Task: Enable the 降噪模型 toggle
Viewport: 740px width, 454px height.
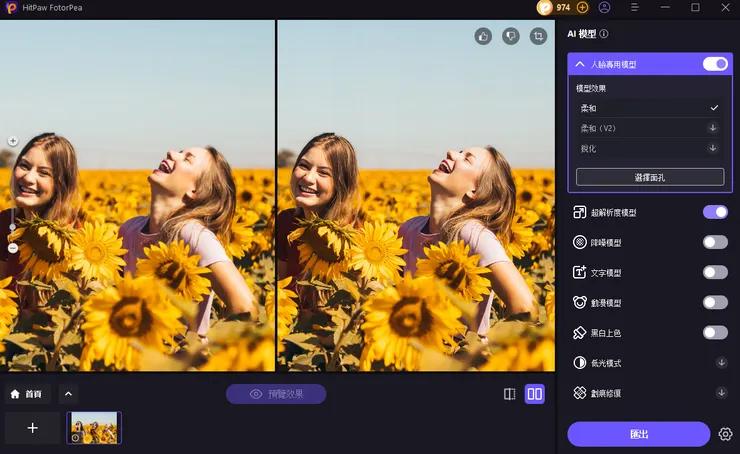Action: [x=715, y=242]
